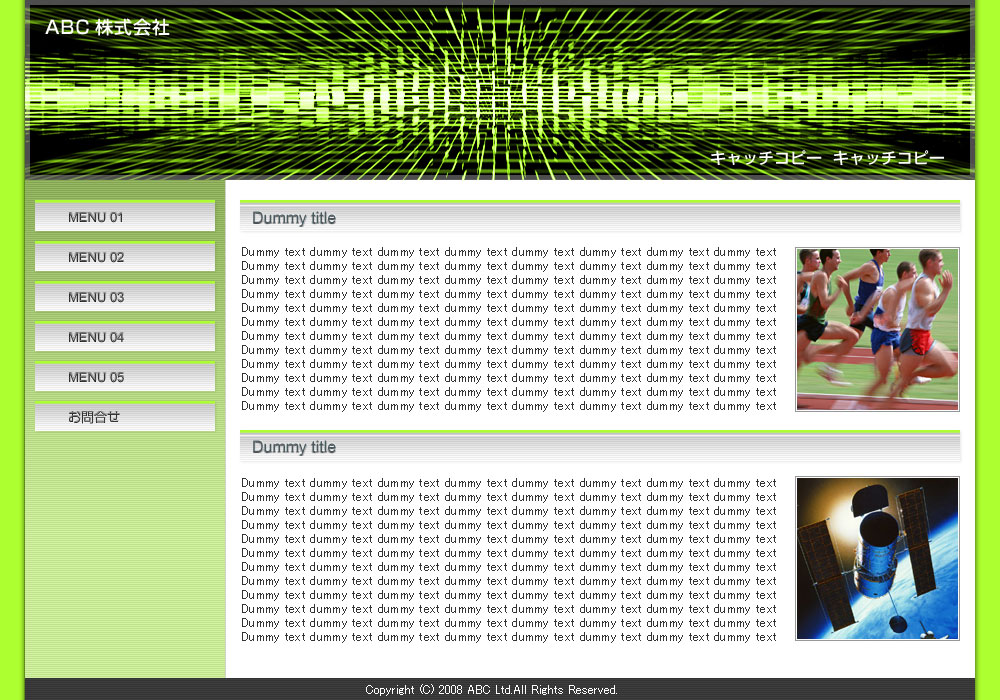
Task: Choose MENU 05 from the side navigation
Action: (125, 377)
